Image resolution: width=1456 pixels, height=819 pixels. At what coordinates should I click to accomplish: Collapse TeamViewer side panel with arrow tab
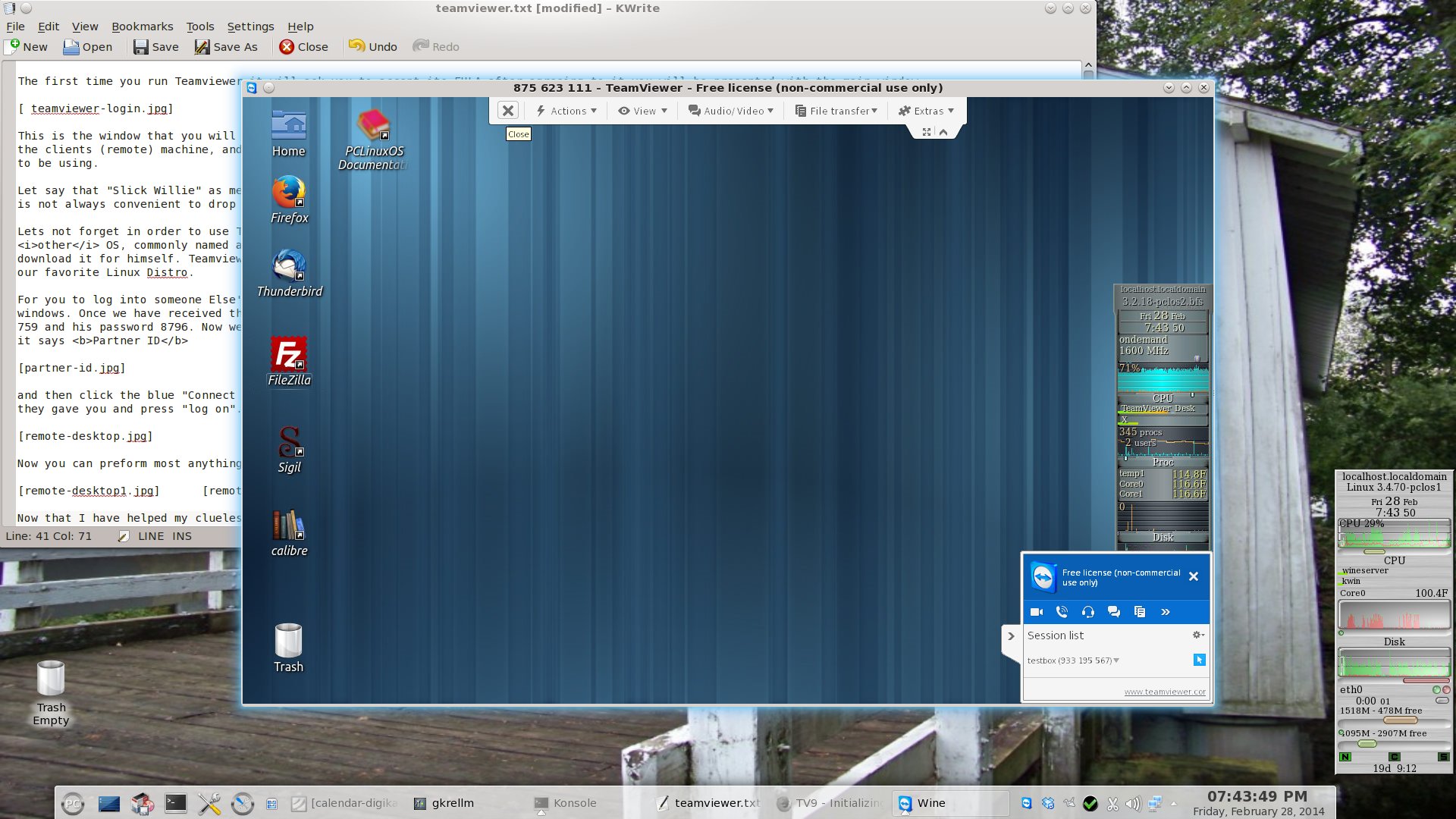tap(1011, 636)
